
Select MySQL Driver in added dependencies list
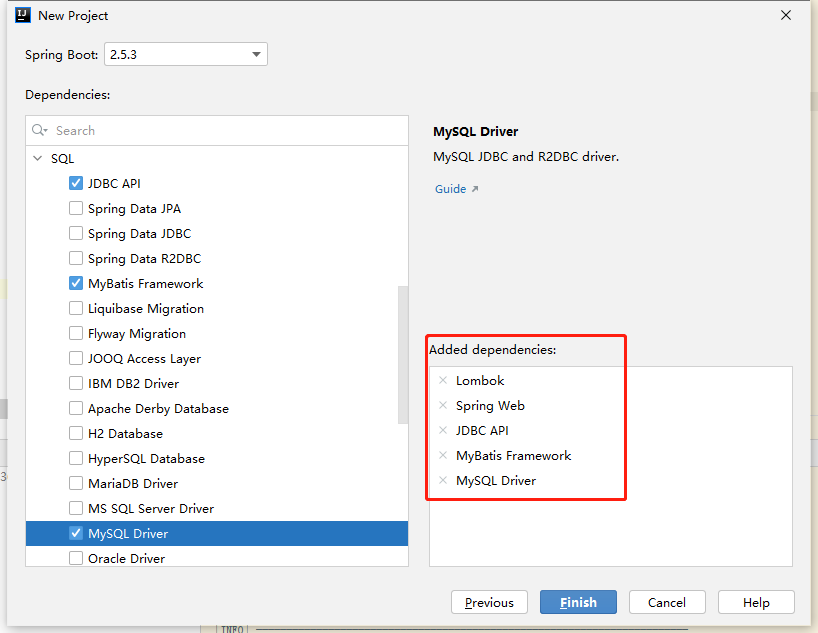496,481
